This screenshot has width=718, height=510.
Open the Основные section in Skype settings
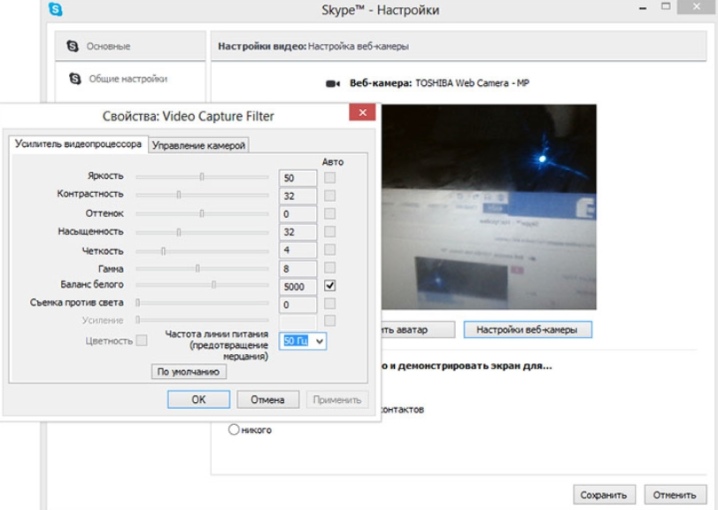point(131,46)
